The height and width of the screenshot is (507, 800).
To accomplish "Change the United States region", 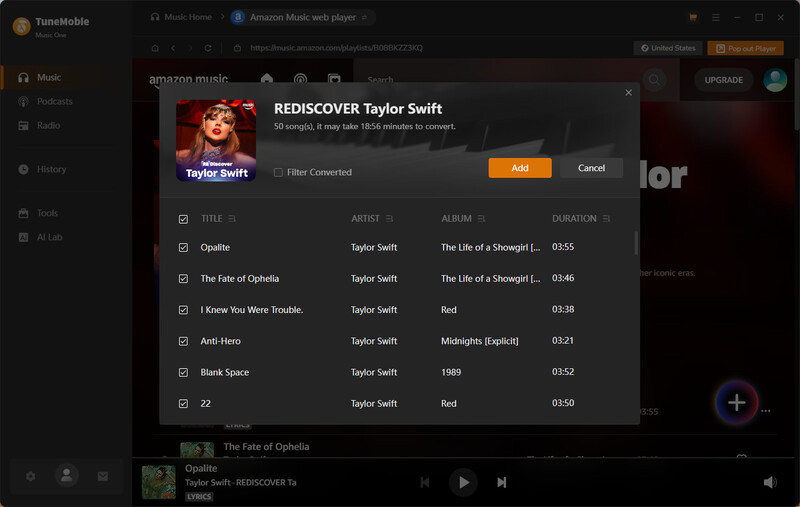I will click(x=668, y=48).
